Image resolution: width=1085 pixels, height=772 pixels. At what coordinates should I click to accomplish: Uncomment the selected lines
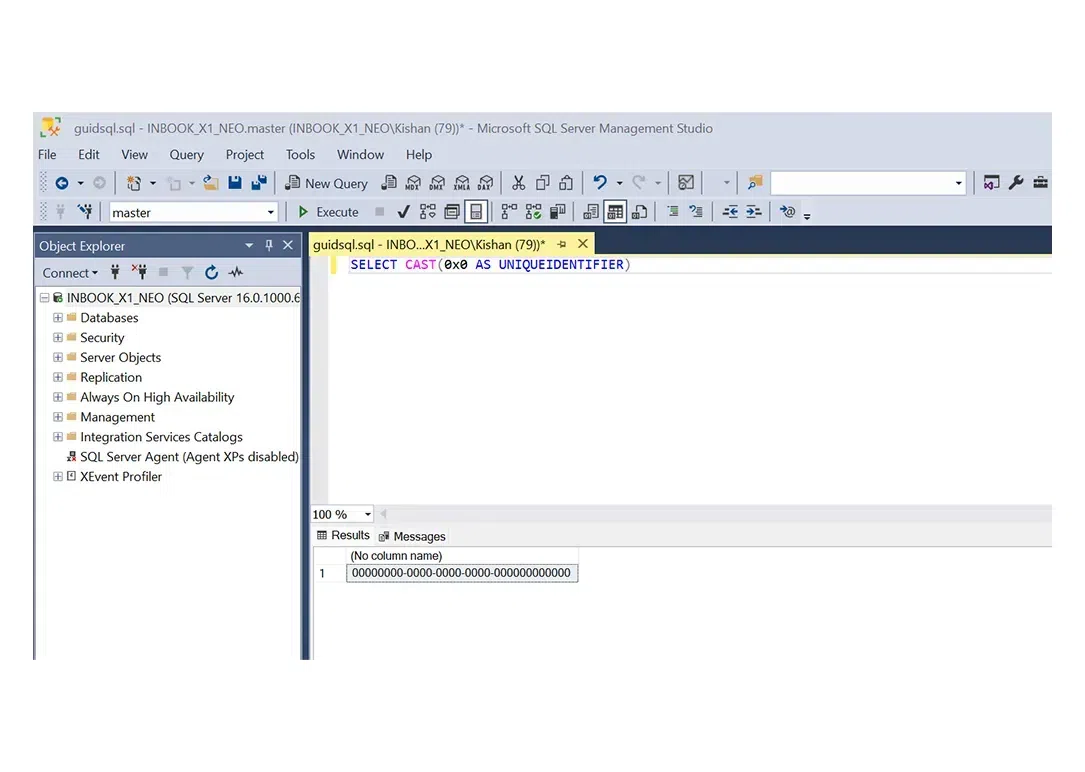[696, 212]
